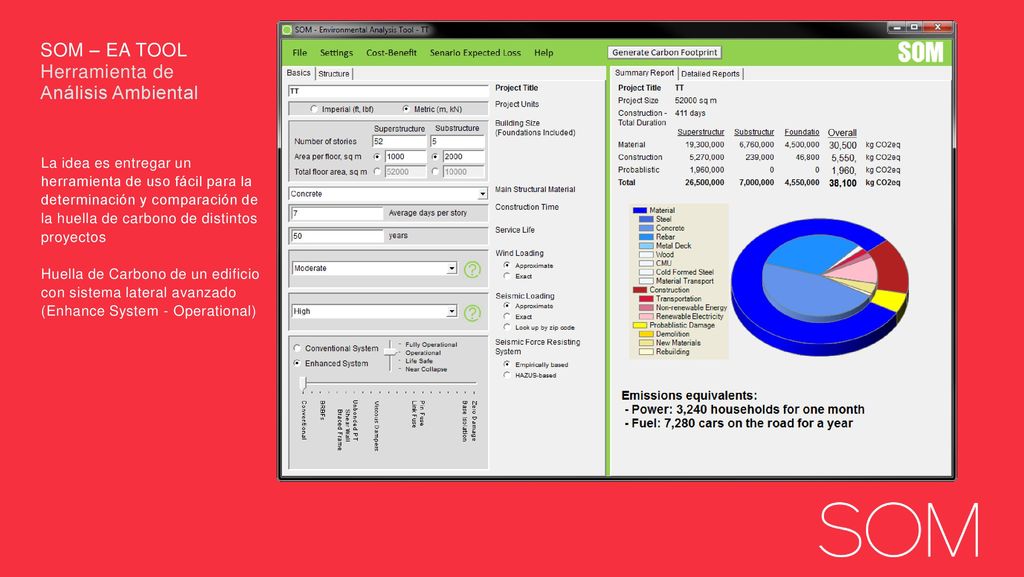Select the Conventional System option
The height and width of the screenshot is (577, 1024).
pyautogui.click(x=297, y=349)
